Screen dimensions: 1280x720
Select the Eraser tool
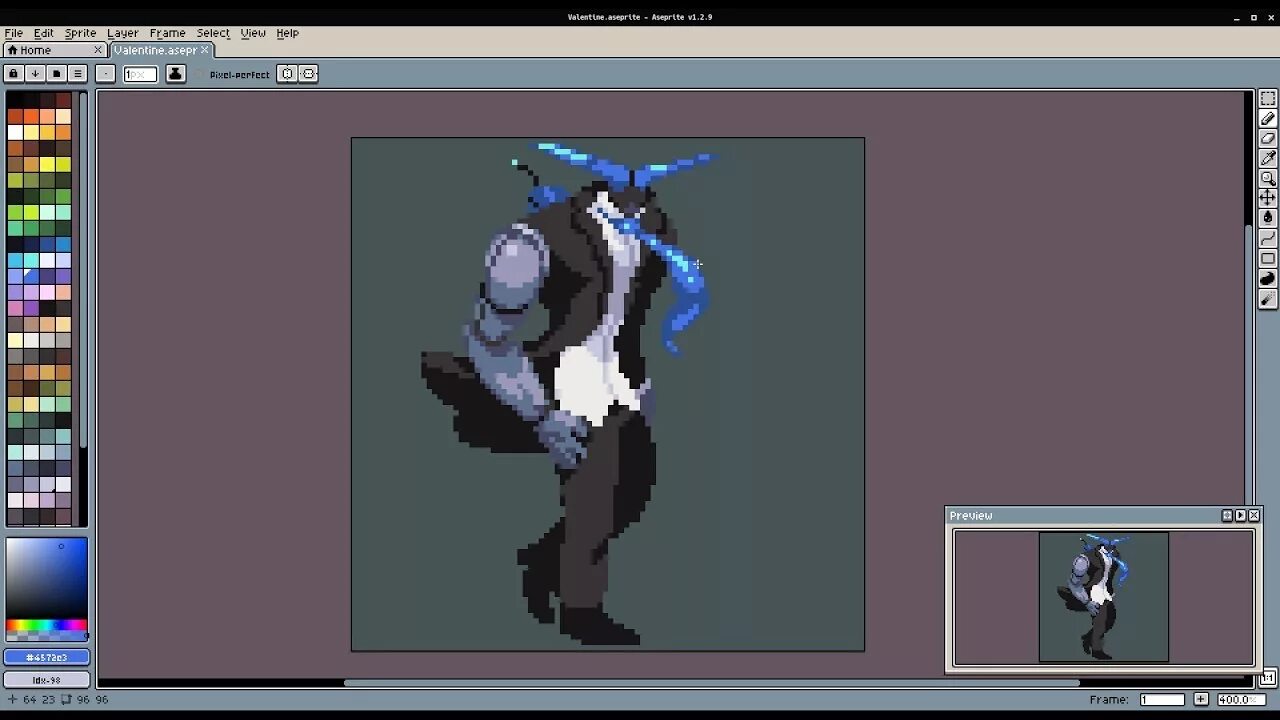1267,138
